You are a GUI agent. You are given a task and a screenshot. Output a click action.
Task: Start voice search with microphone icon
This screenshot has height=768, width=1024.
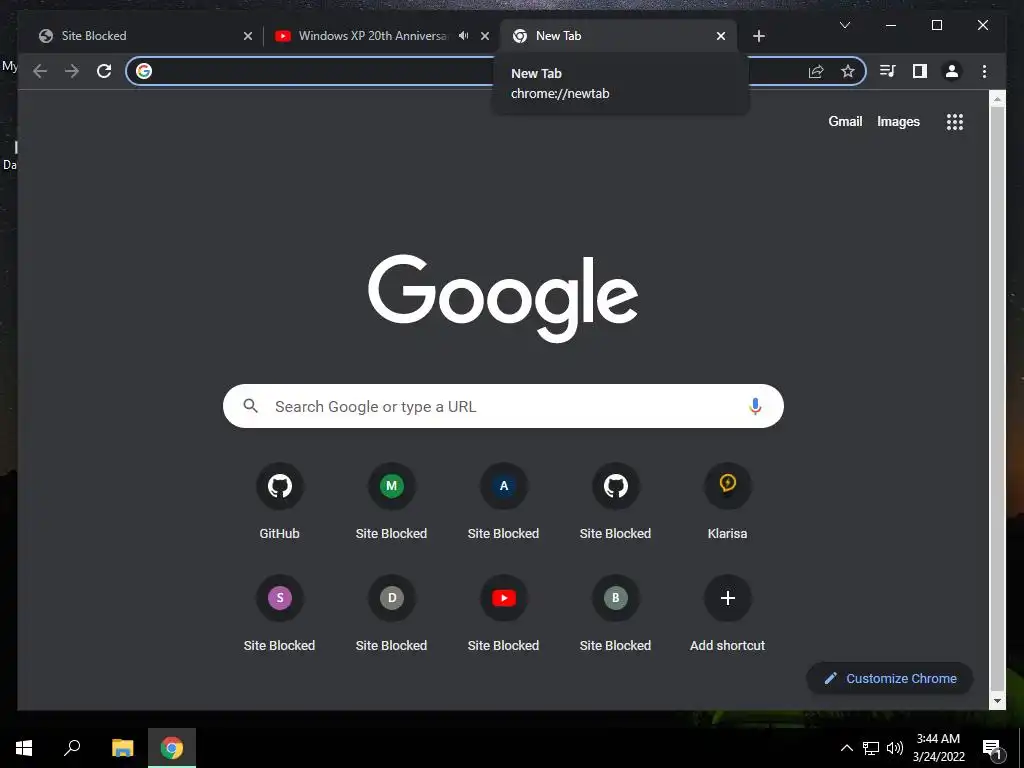pyautogui.click(x=755, y=406)
